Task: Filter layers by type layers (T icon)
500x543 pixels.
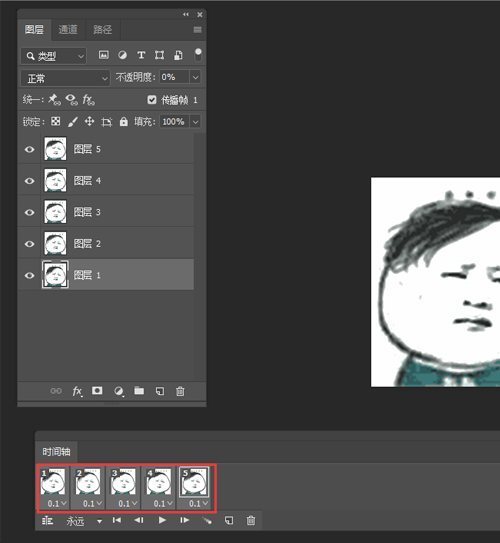Action: coord(141,55)
